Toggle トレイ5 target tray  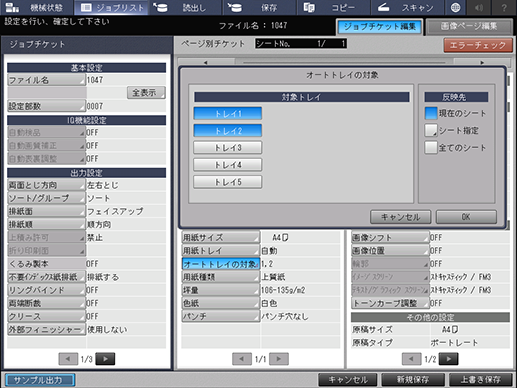(x=228, y=182)
